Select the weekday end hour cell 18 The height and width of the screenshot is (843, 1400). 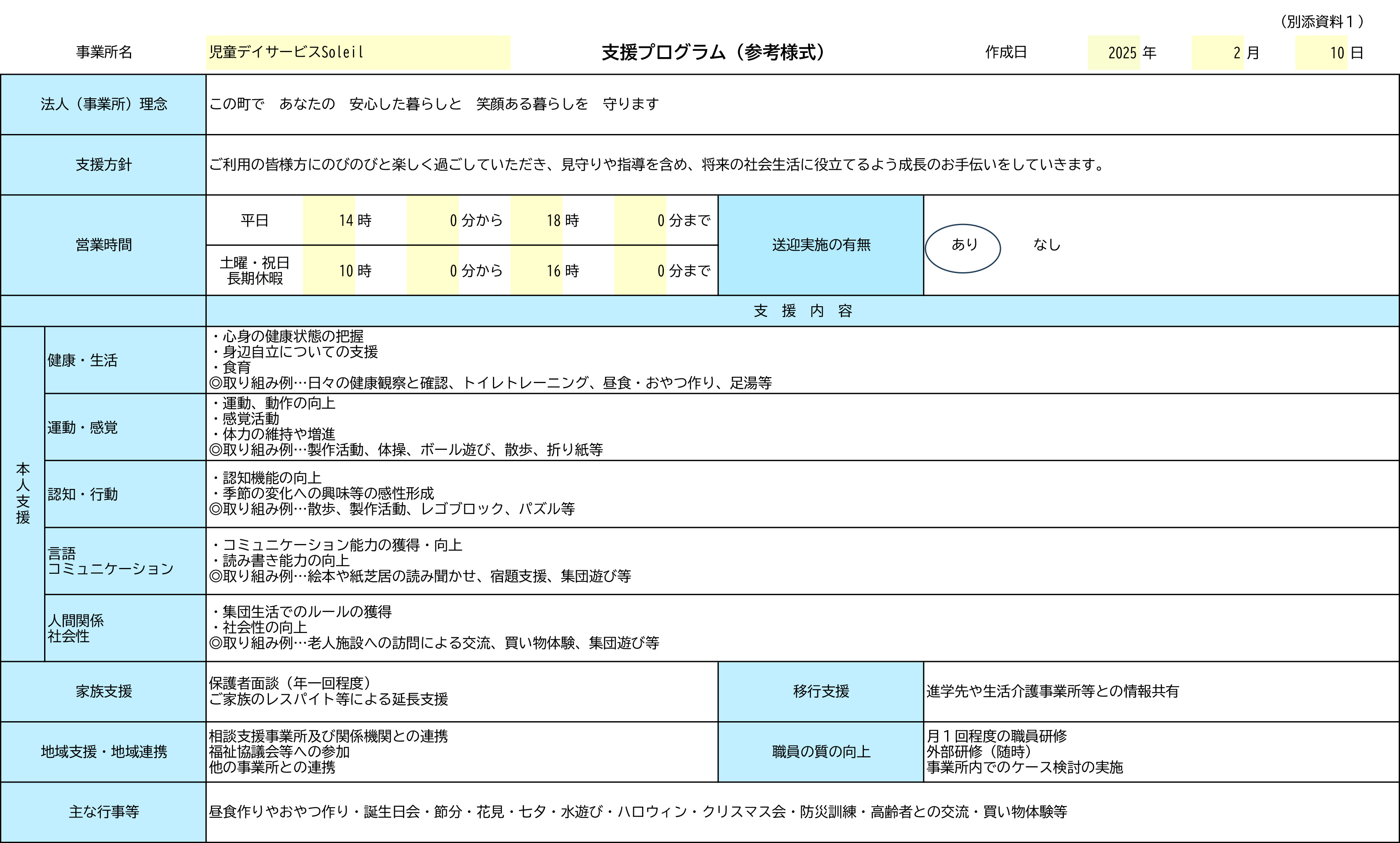537,221
